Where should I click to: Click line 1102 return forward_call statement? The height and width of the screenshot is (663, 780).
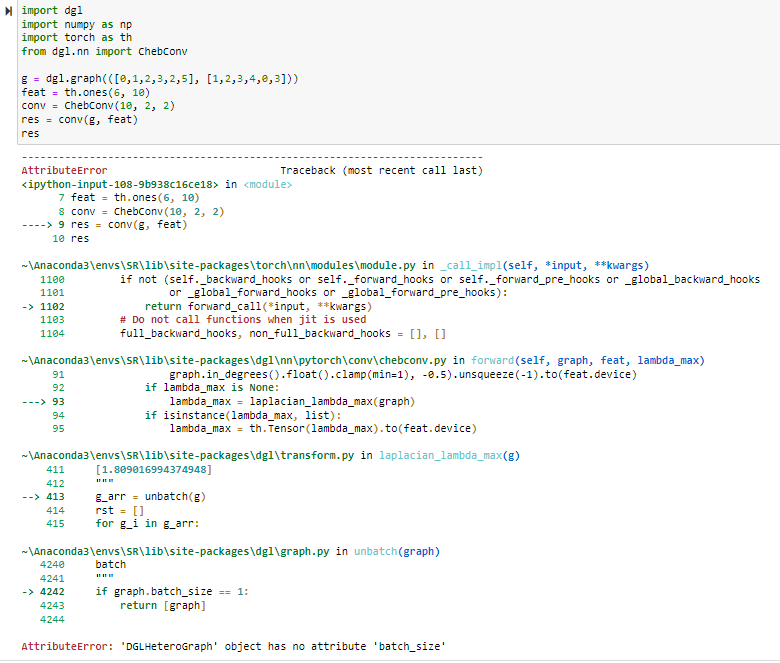(x=258, y=306)
